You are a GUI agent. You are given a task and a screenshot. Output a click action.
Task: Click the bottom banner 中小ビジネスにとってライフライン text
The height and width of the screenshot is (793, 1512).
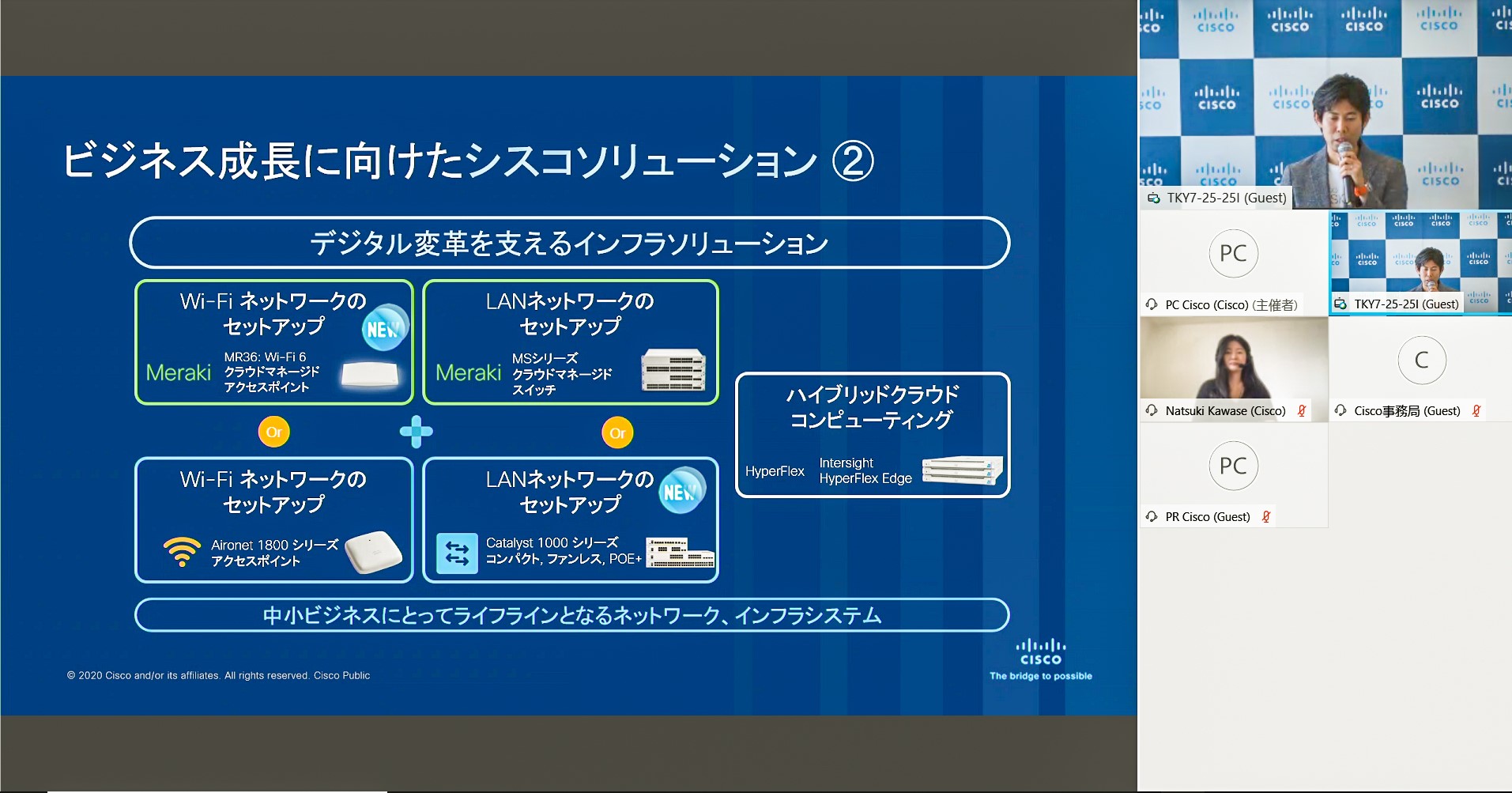(x=571, y=615)
